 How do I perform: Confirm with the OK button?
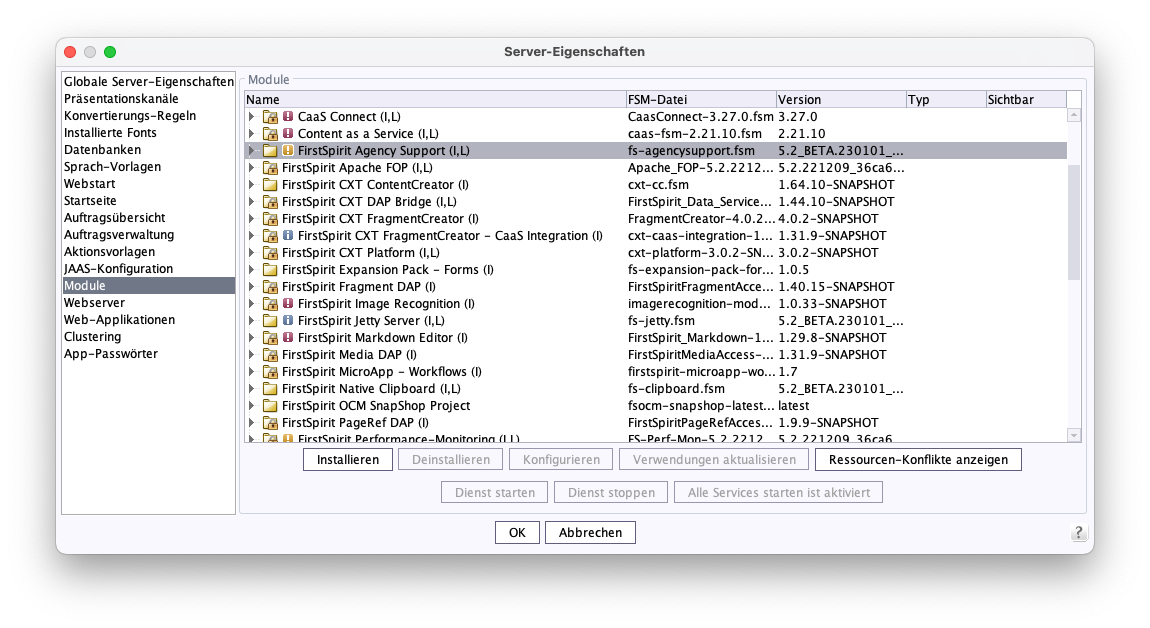tap(517, 533)
